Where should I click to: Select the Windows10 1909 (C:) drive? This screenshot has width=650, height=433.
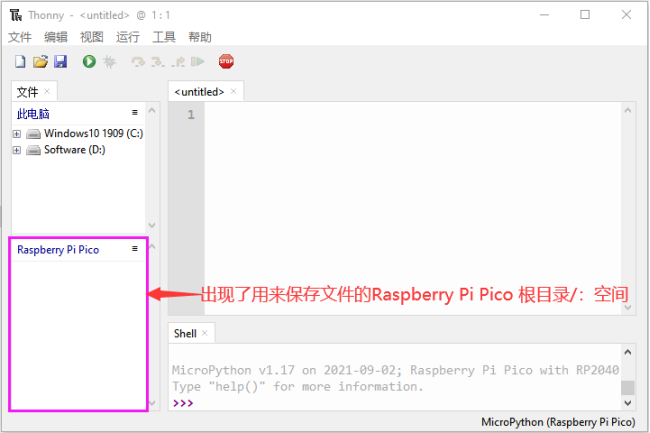[x=93, y=133]
